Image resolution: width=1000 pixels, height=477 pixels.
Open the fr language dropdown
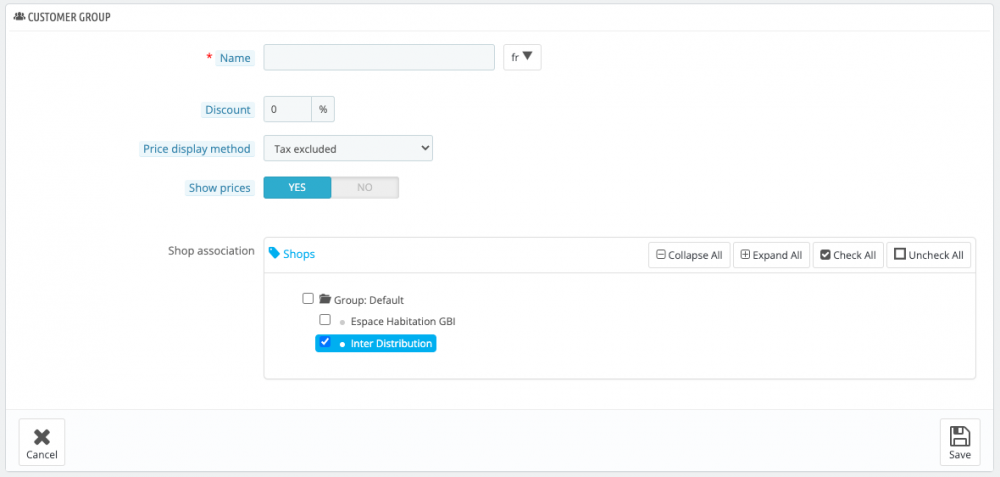coord(521,58)
